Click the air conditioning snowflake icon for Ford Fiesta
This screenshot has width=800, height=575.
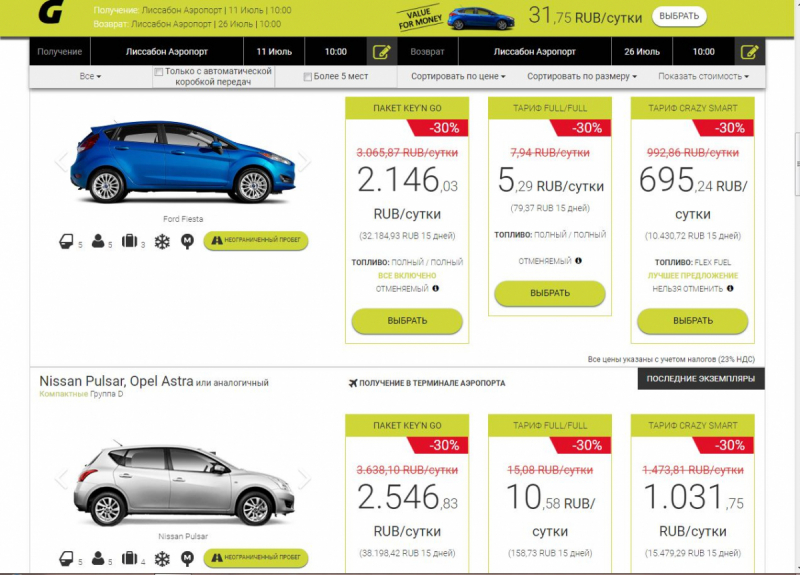click(x=161, y=241)
